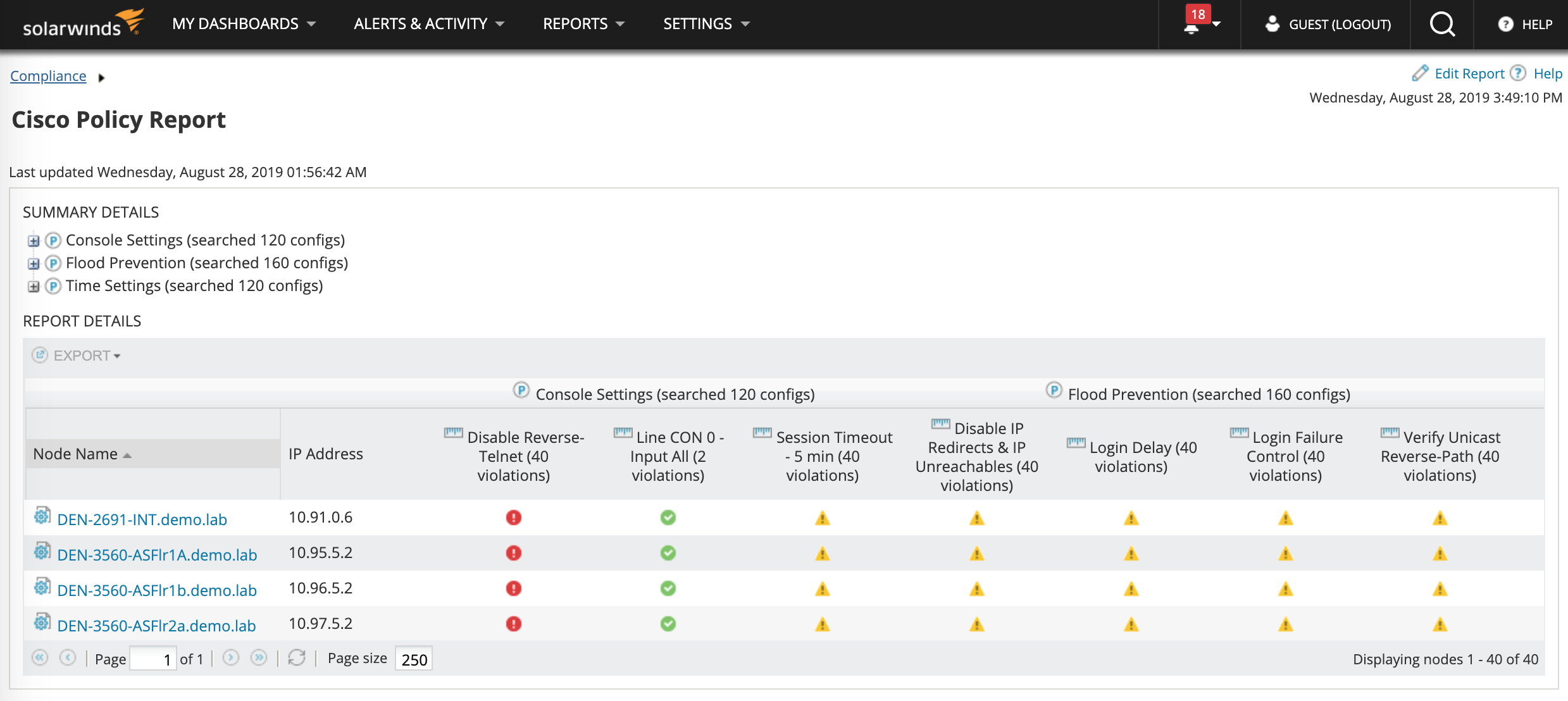The height and width of the screenshot is (701, 1568).
Task: Click first page arrow icon
Action: [x=40, y=658]
